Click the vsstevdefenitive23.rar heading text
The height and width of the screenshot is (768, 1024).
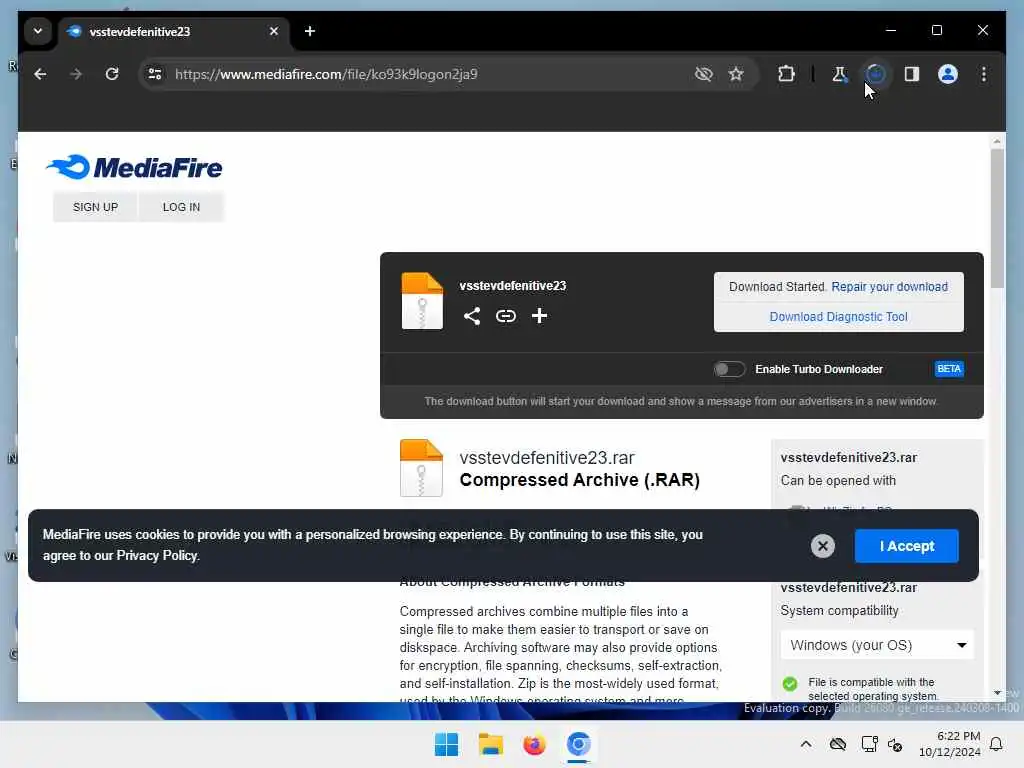click(547, 458)
